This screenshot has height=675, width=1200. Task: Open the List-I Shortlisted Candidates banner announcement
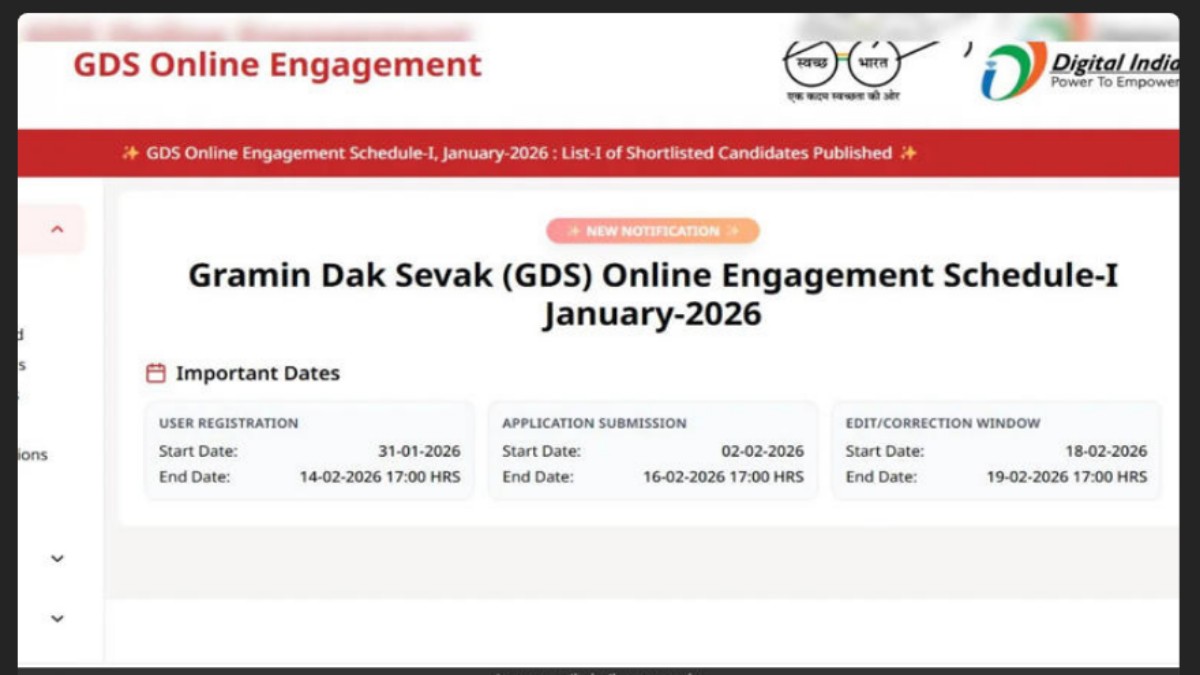point(518,153)
